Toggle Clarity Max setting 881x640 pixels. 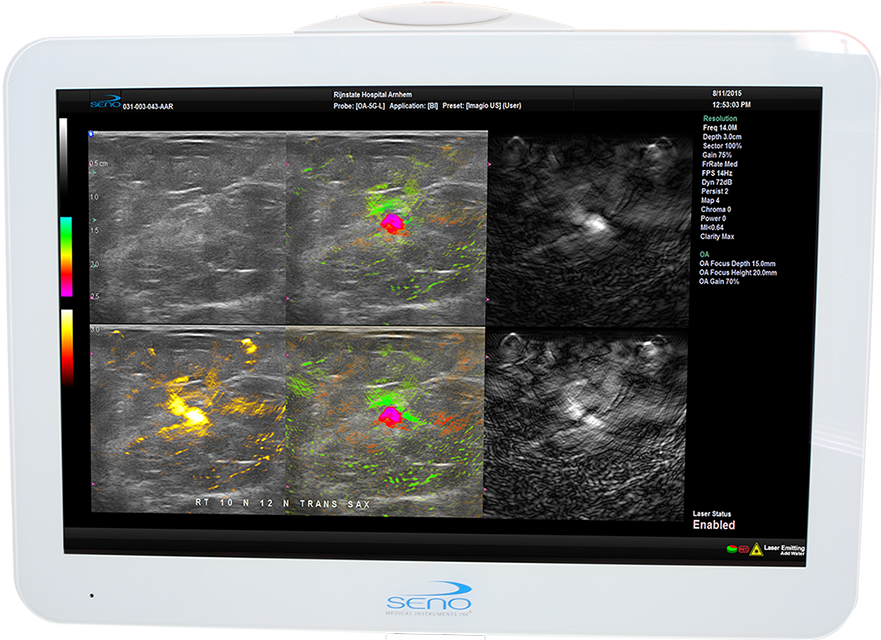[x=715, y=236]
